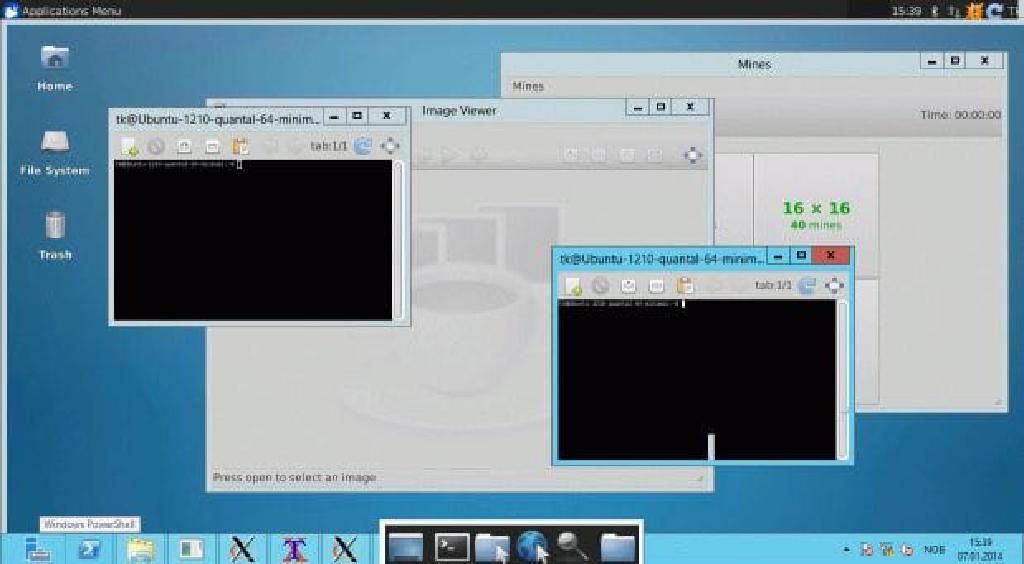1024x564 pixels.
Task: Open the Applications Menu in top panel
Action: pos(63,10)
